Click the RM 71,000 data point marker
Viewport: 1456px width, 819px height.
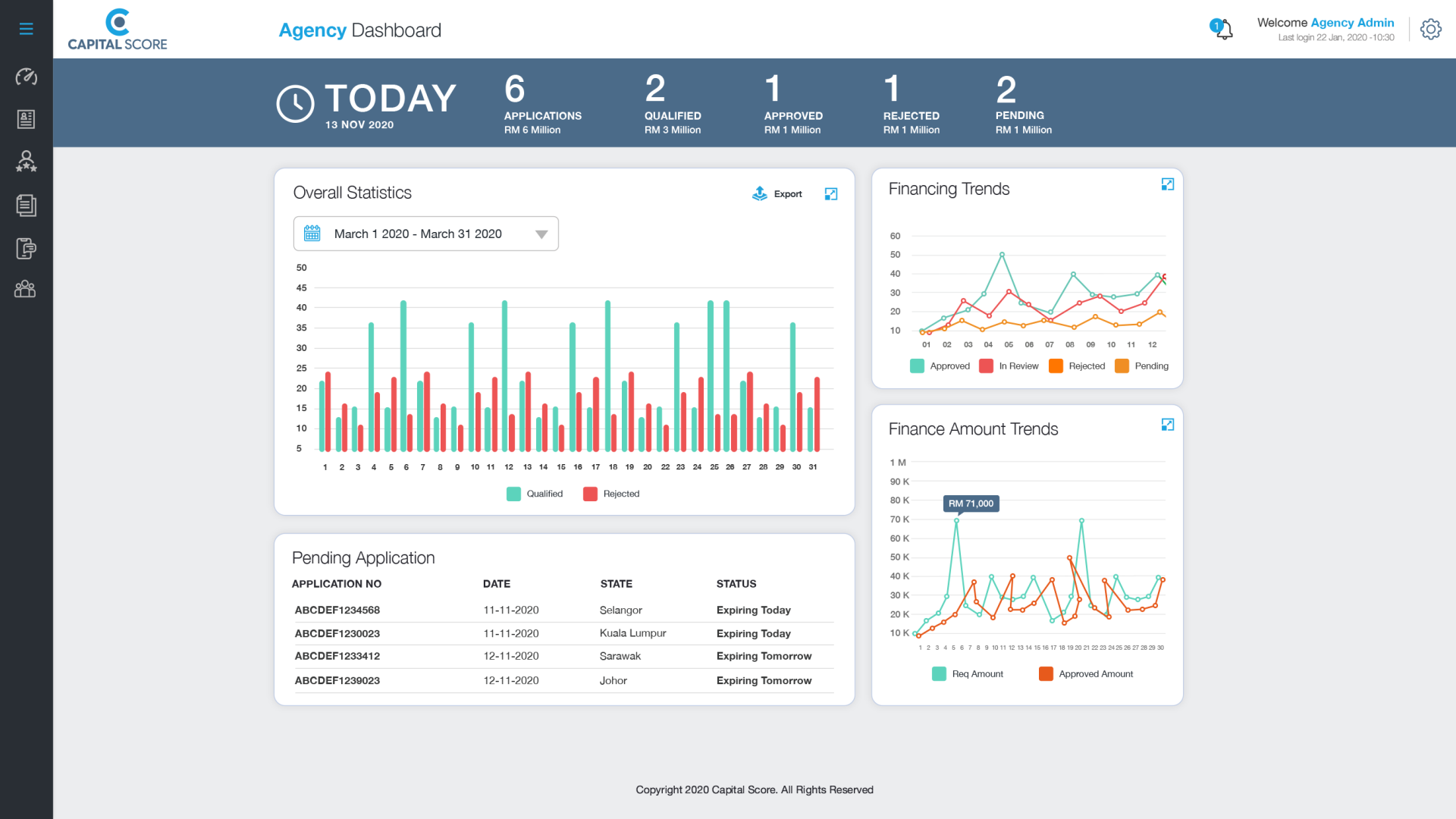[x=958, y=519]
